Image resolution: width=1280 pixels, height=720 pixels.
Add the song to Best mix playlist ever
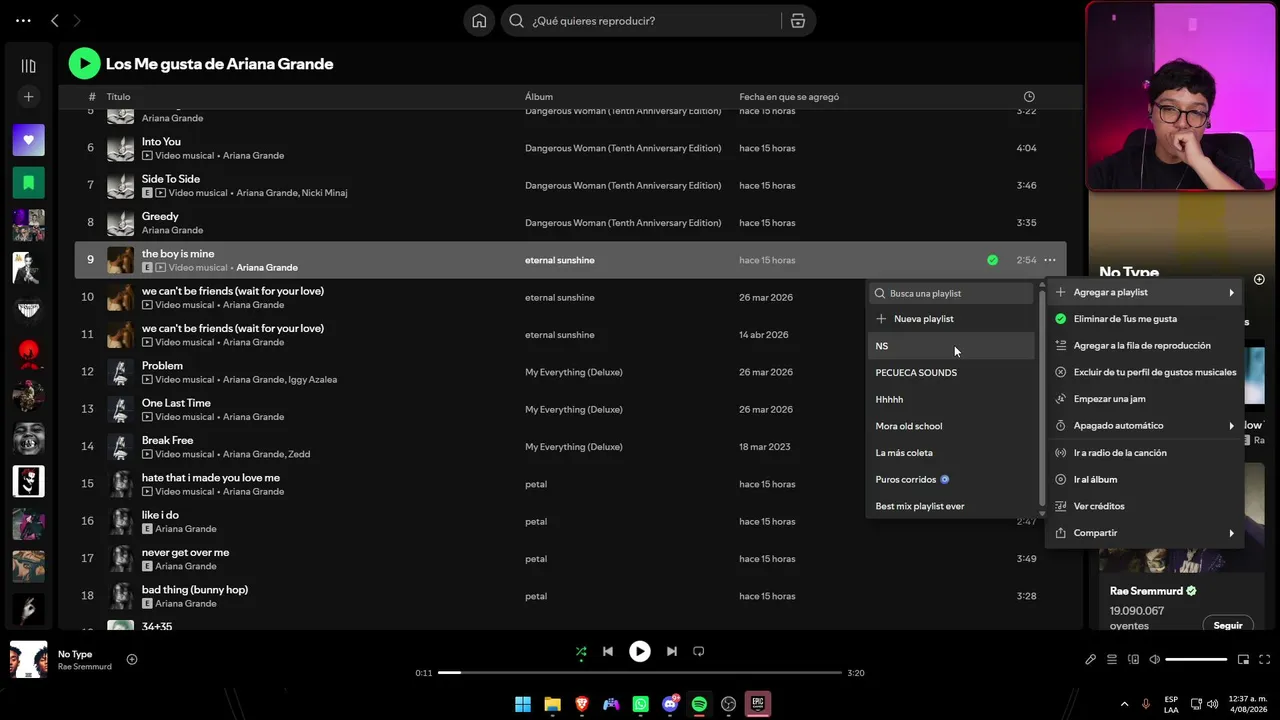point(951,506)
